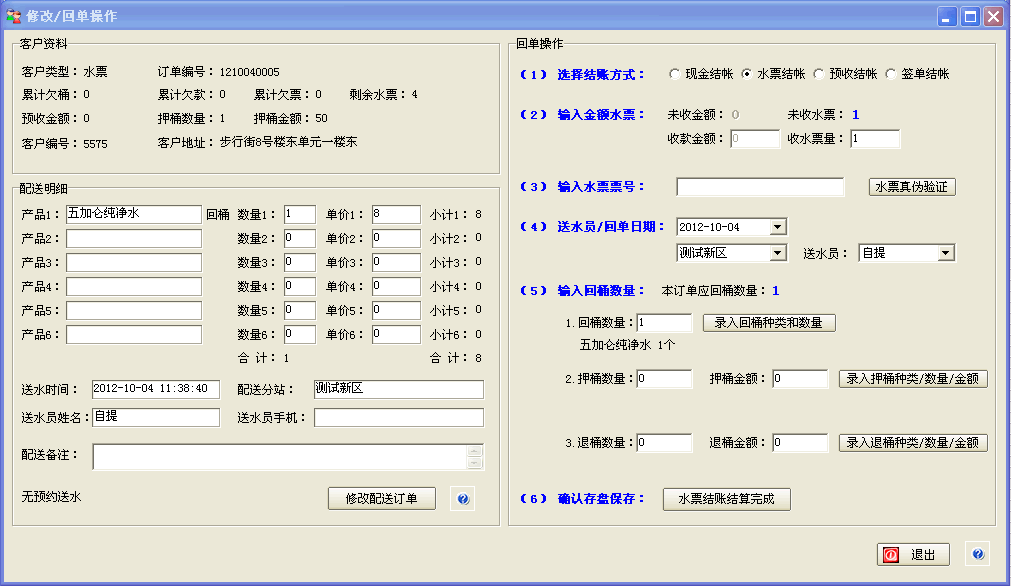Click the 产品6 input field

point(133,334)
